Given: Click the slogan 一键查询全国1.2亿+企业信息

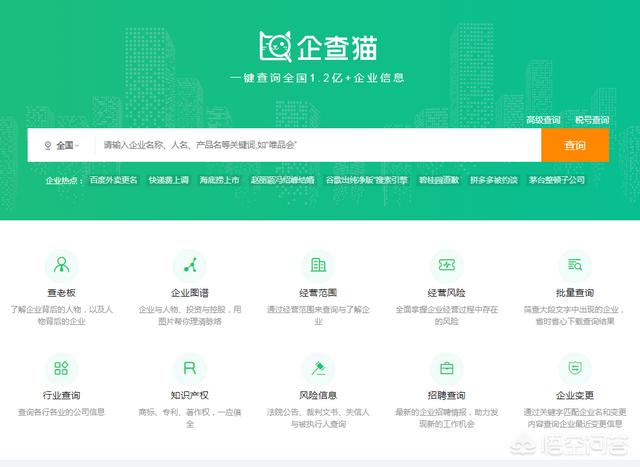Looking at the screenshot, I should pos(317,78).
